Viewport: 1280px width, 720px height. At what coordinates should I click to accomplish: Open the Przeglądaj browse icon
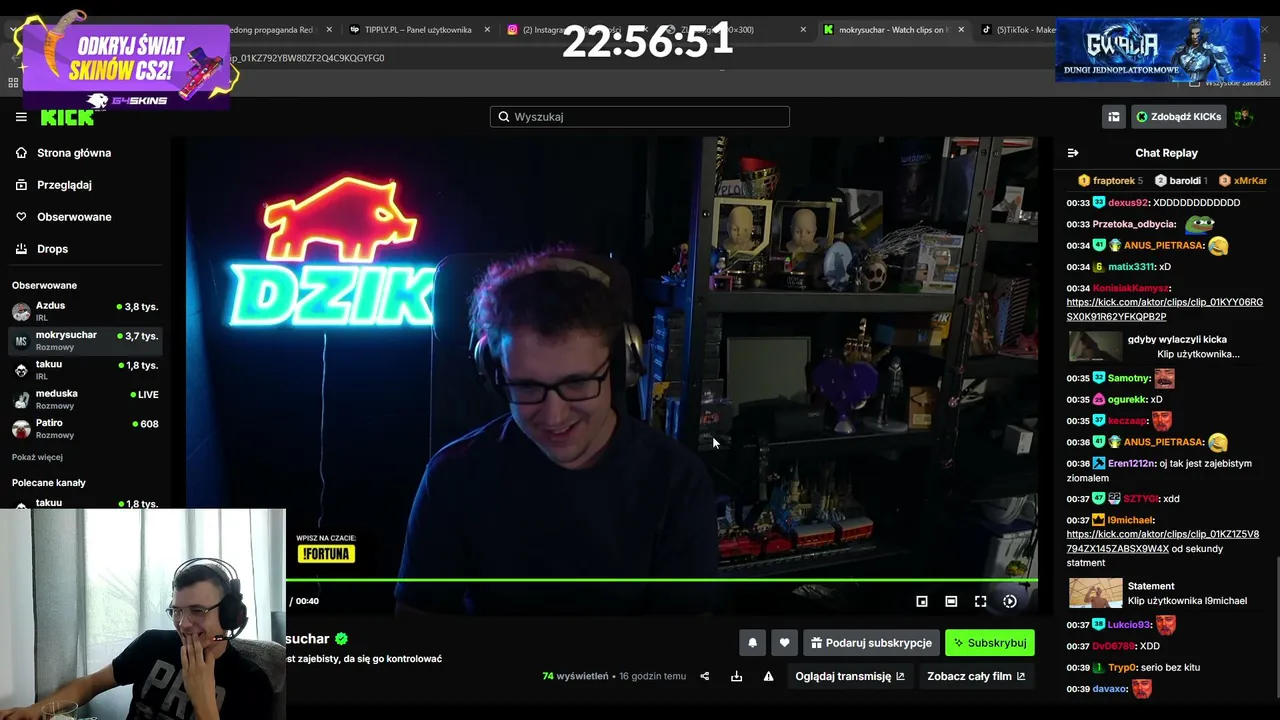(x=21, y=185)
